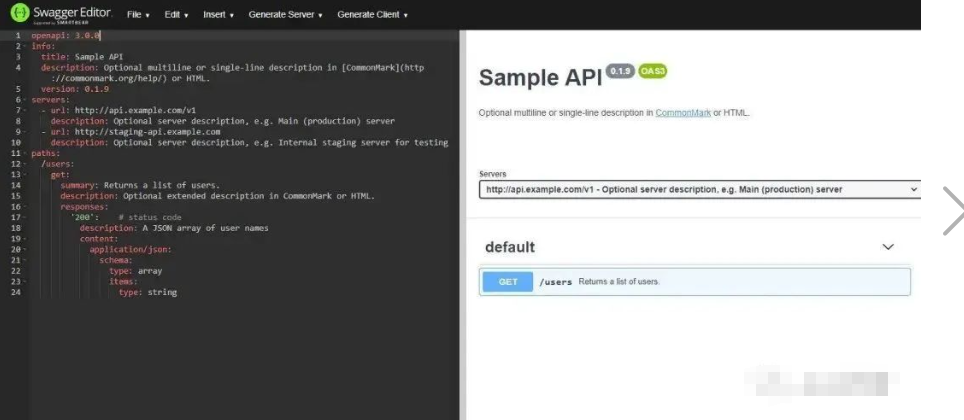Open the File menu

(x=138, y=15)
